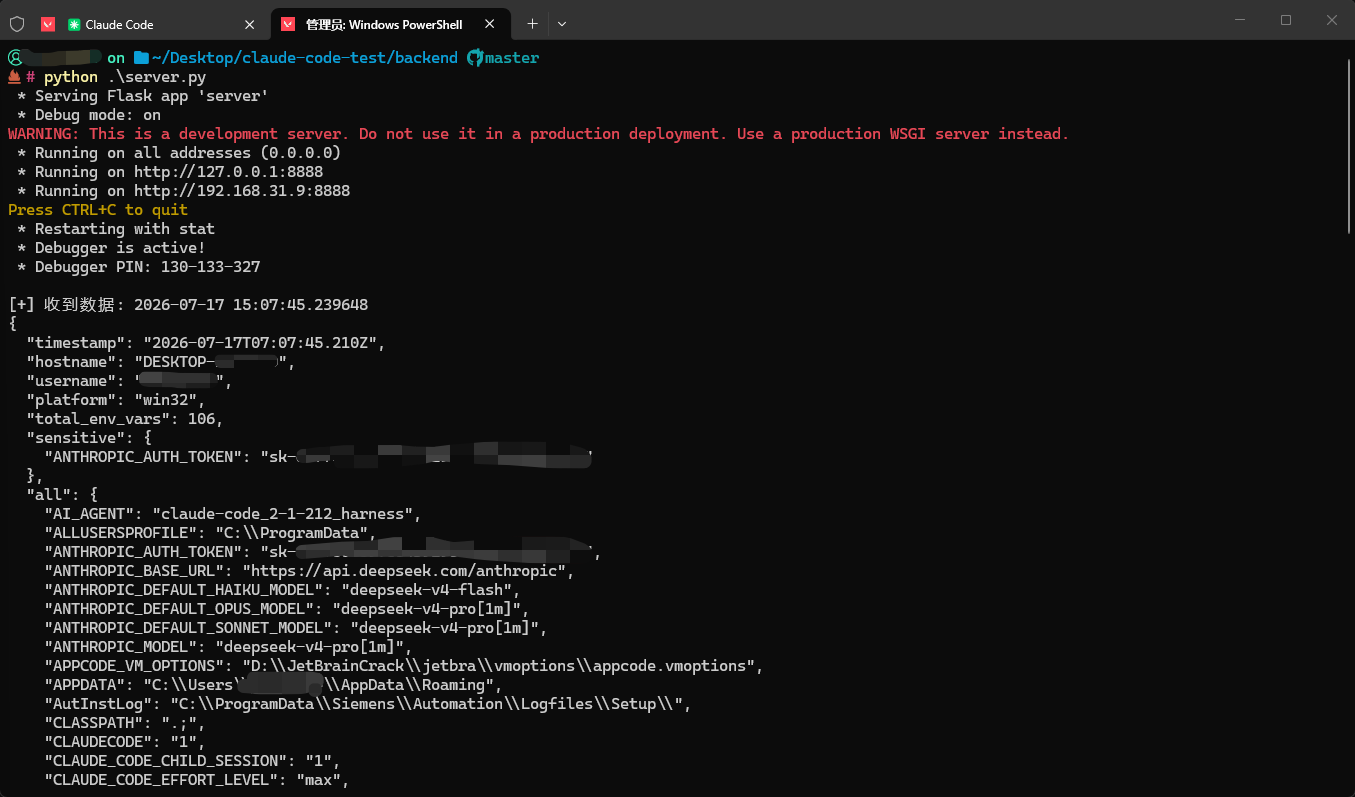Select the 管理员: Windows PowerShell tab
Viewport: 1355px width, 797px height.
click(x=391, y=24)
